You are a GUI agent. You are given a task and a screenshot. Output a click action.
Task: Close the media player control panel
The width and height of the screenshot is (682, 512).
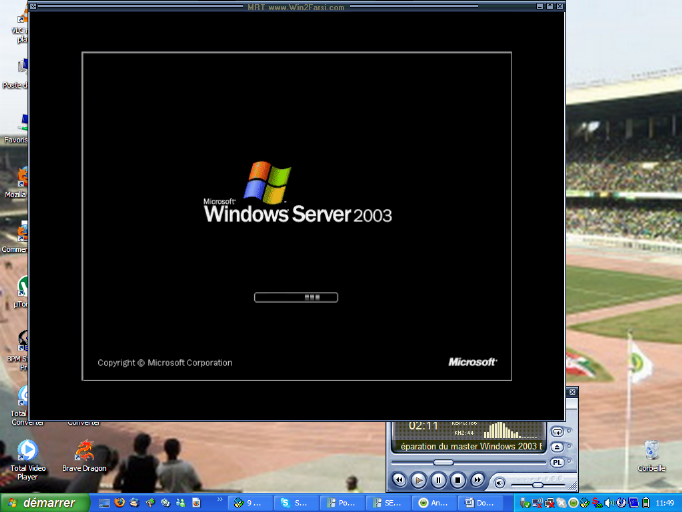tap(572, 392)
